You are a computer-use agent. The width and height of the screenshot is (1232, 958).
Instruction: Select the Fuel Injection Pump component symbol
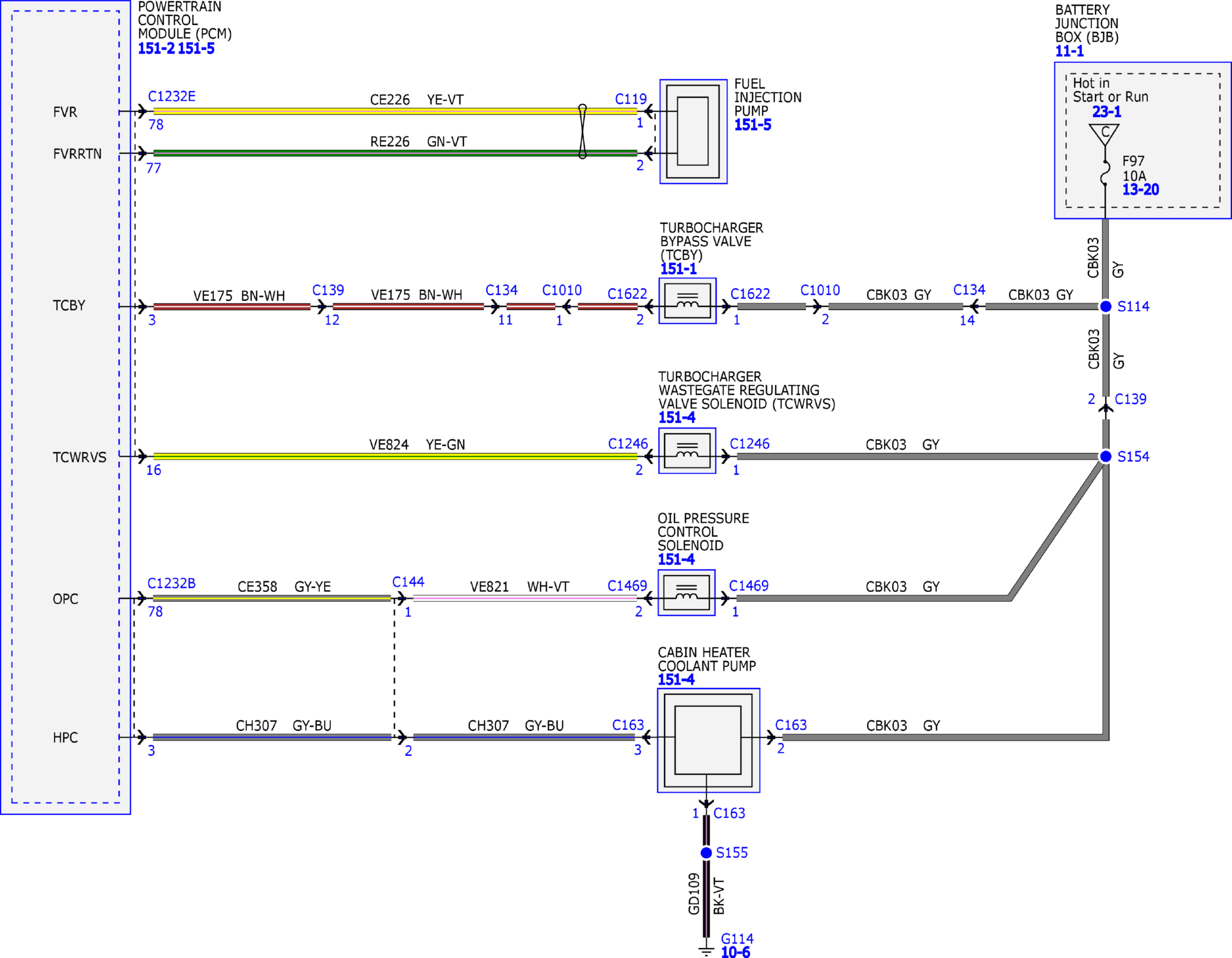(x=693, y=132)
